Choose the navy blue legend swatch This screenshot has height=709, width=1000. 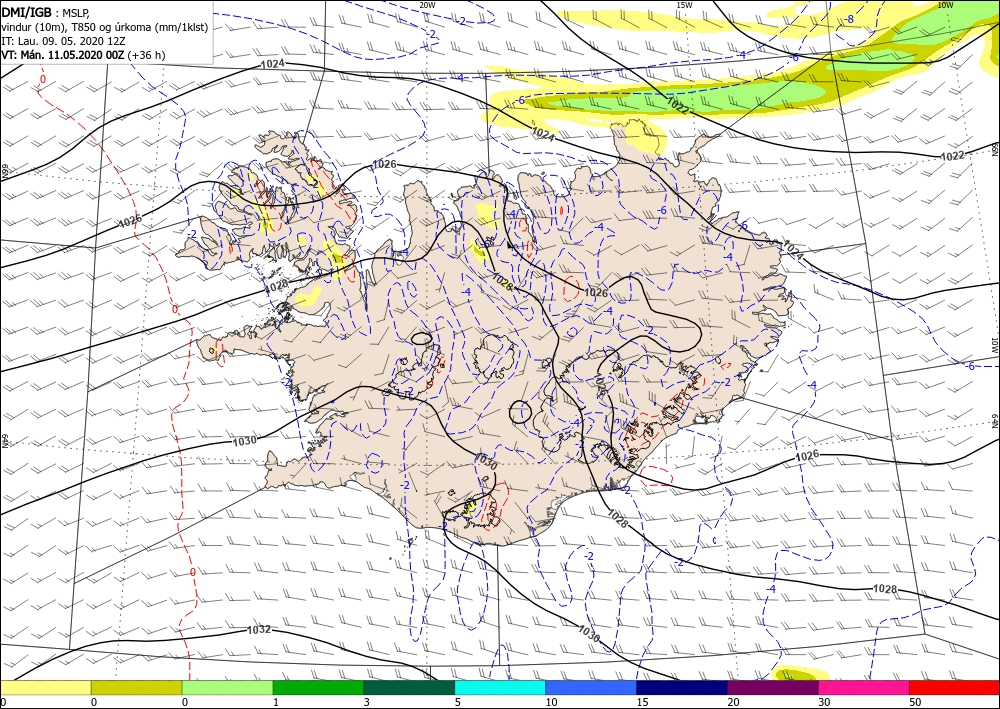tap(682, 687)
